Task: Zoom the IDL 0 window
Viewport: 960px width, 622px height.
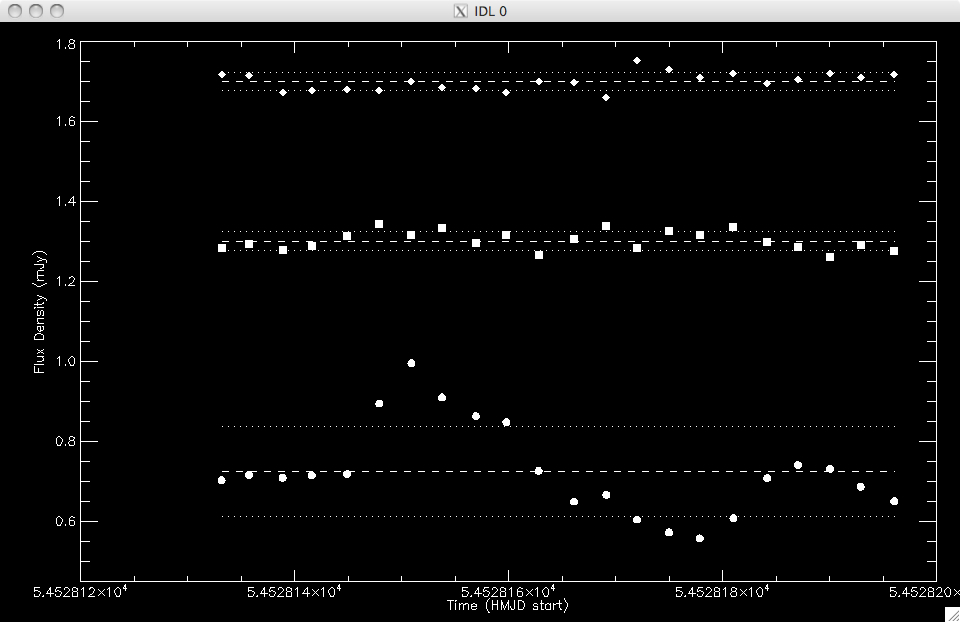Action: (x=57, y=11)
